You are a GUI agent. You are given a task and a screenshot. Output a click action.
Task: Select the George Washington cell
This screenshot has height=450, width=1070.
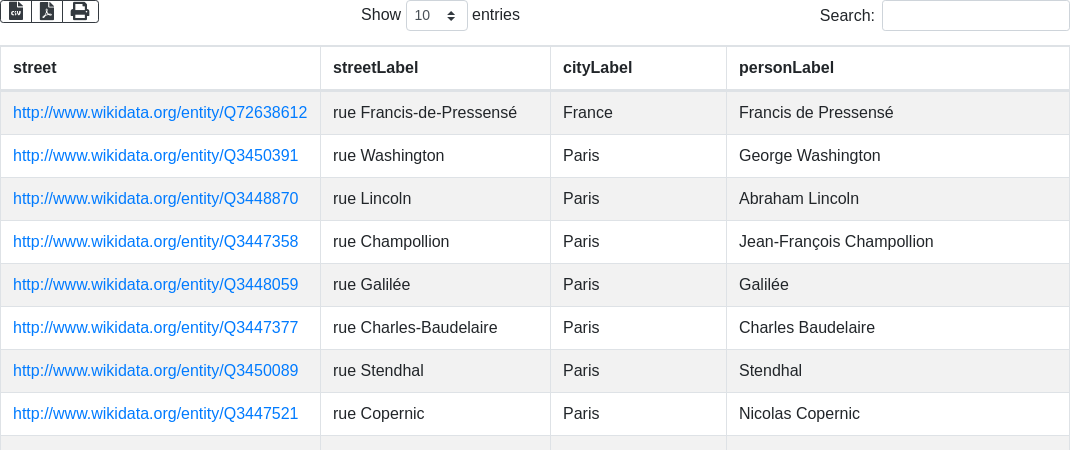click(809, 156)
